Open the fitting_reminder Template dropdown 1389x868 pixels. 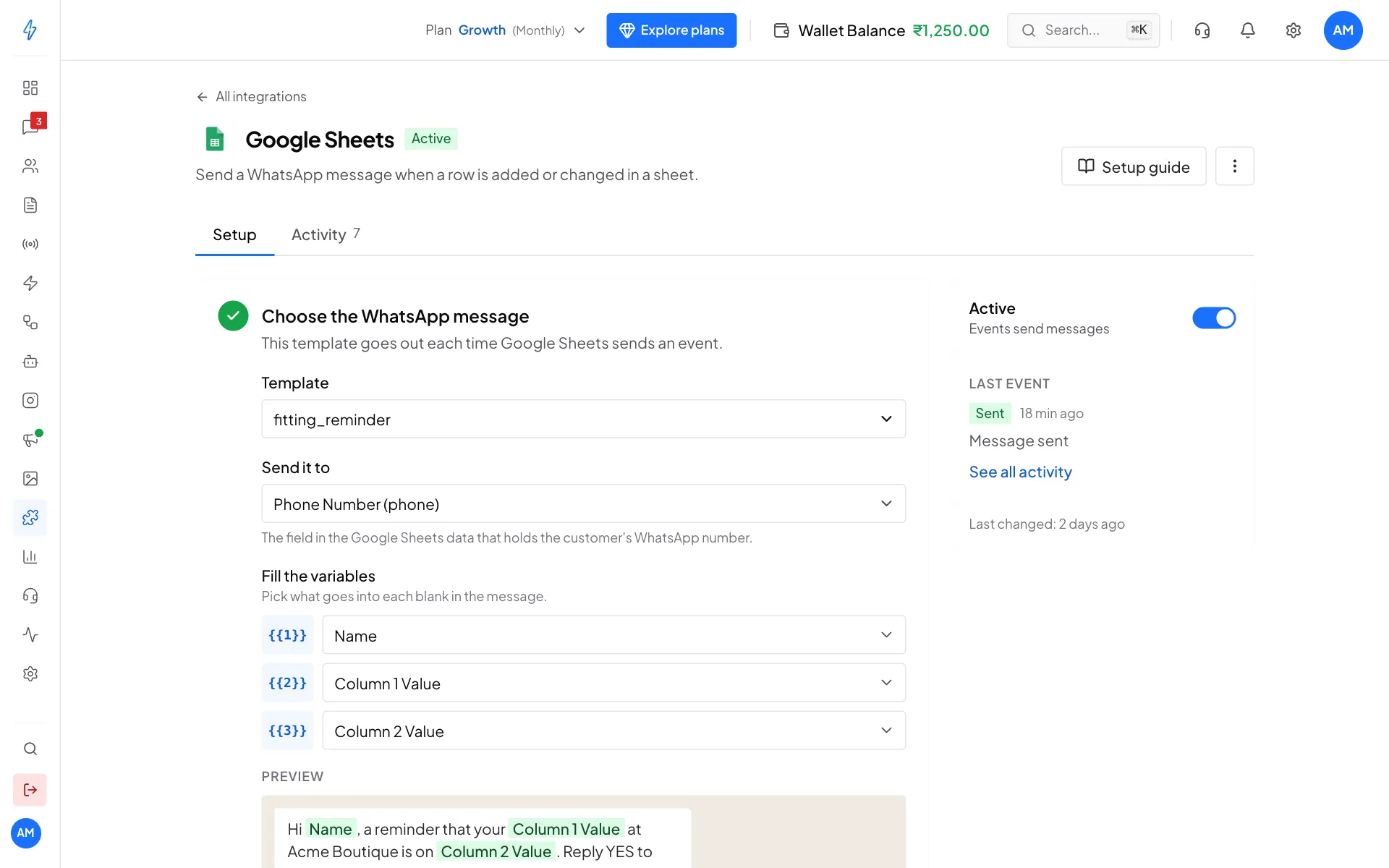click(583, 419)
